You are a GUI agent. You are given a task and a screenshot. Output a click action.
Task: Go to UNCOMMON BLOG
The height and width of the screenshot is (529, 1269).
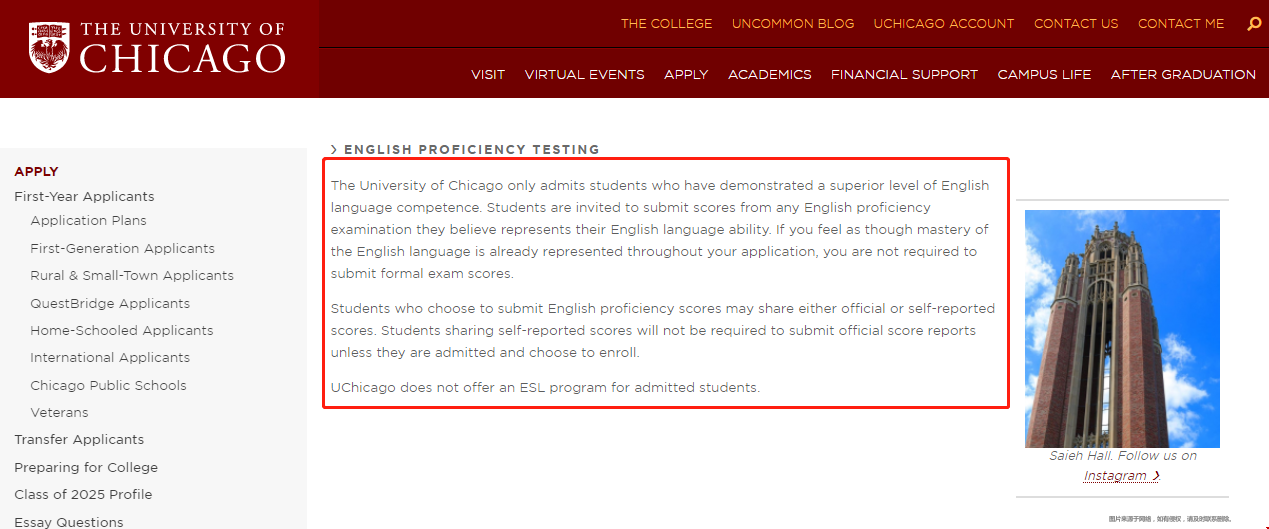pyautogui.click(x=793, y=24)
